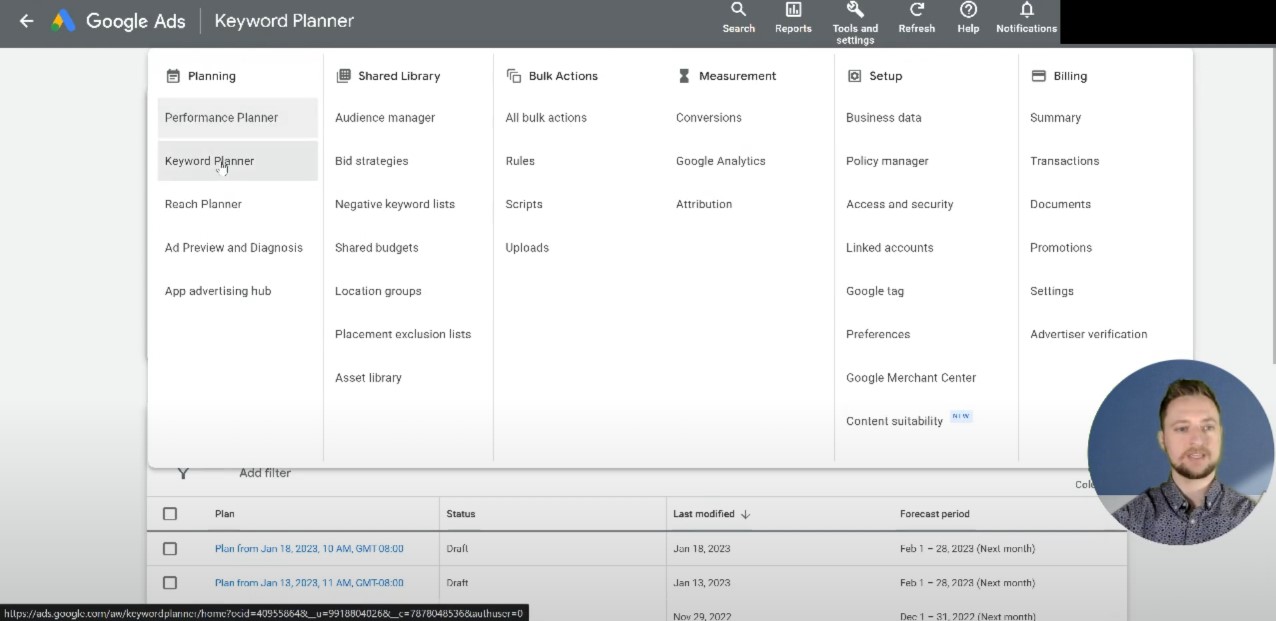The height and width of the screenshot is (621, 1276).
Task: Open Google Analytics under Measurement
Action: [x=721, y=161]
